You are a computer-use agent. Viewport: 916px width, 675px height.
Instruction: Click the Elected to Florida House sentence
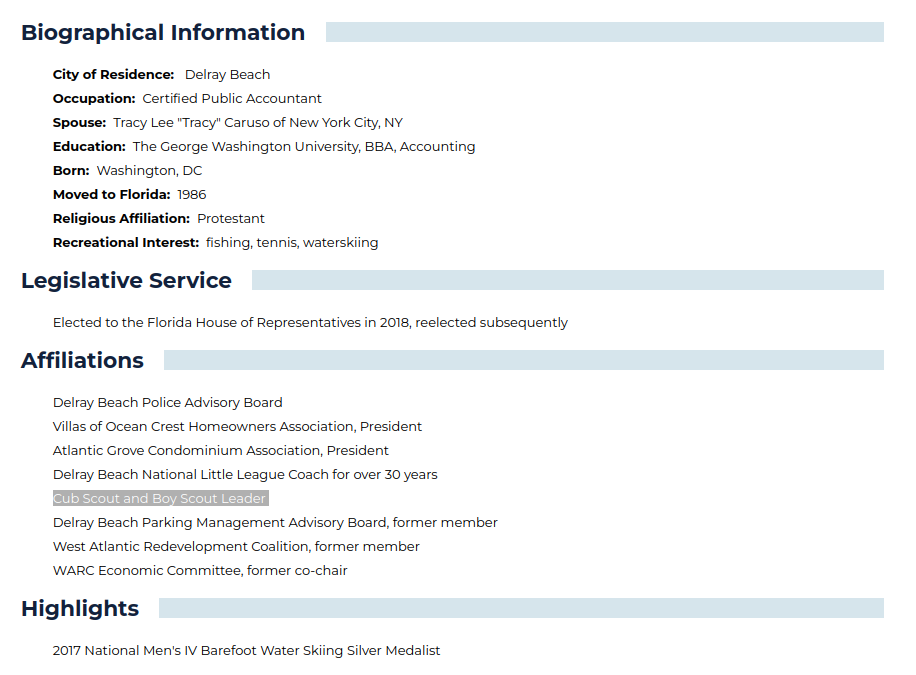(310, 323)
